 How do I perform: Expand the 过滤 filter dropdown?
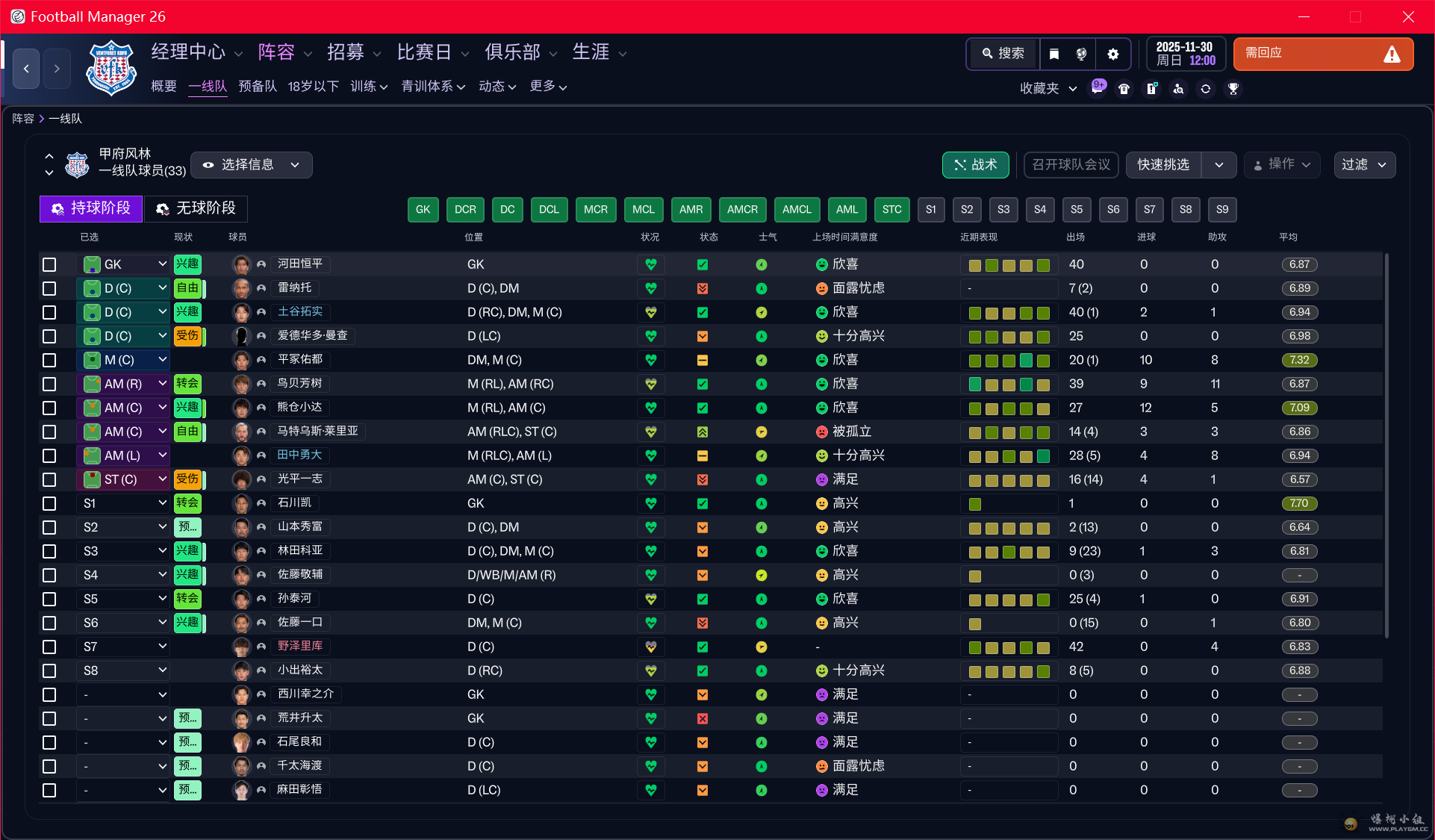pos(1364,165)
